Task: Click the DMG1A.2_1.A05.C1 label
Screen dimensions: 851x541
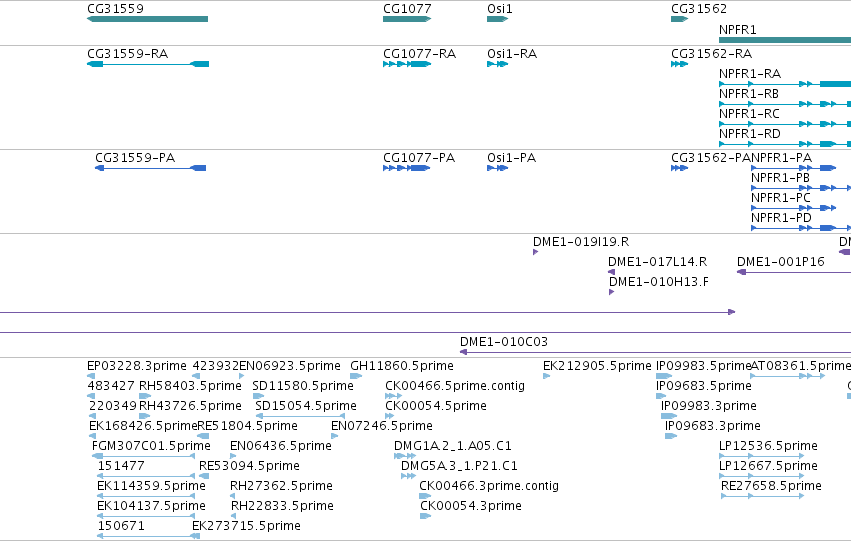Action: point(453,446)
